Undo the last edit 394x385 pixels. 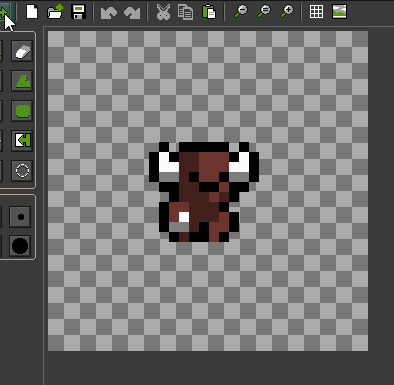109,13
